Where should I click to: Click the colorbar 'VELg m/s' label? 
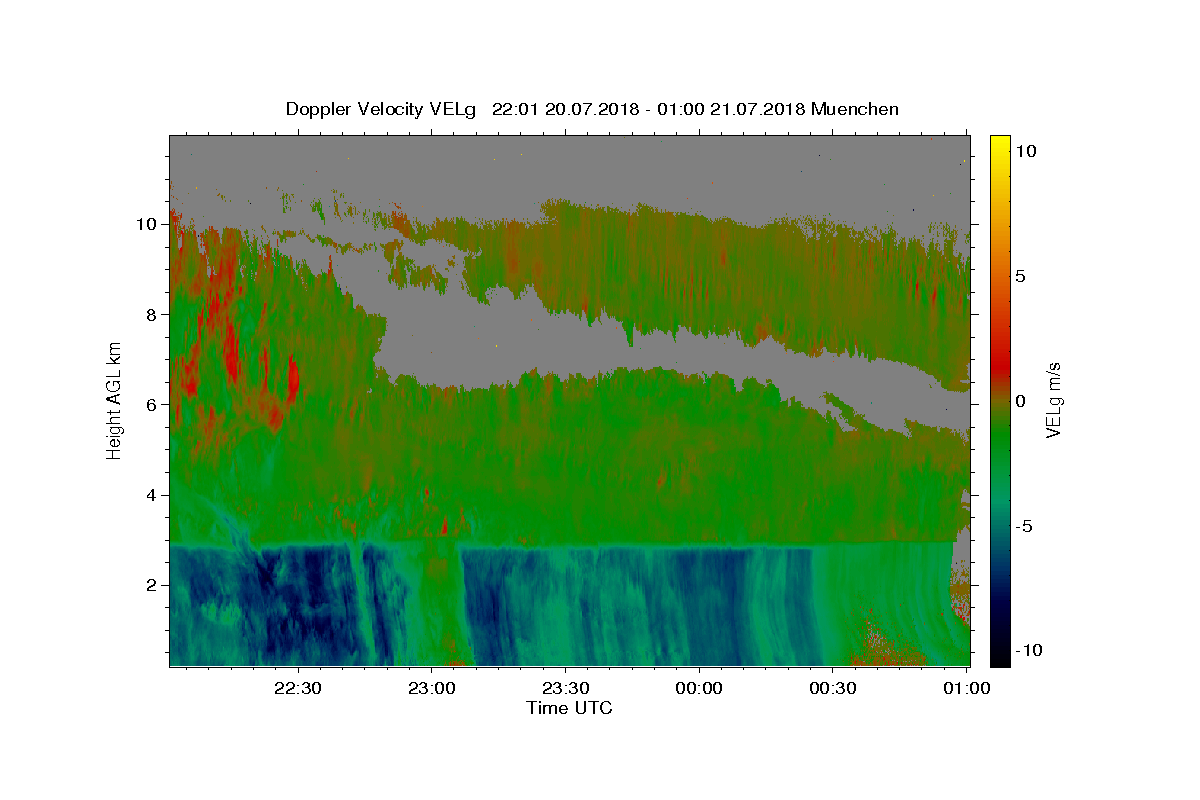(x=1053, y=401)
